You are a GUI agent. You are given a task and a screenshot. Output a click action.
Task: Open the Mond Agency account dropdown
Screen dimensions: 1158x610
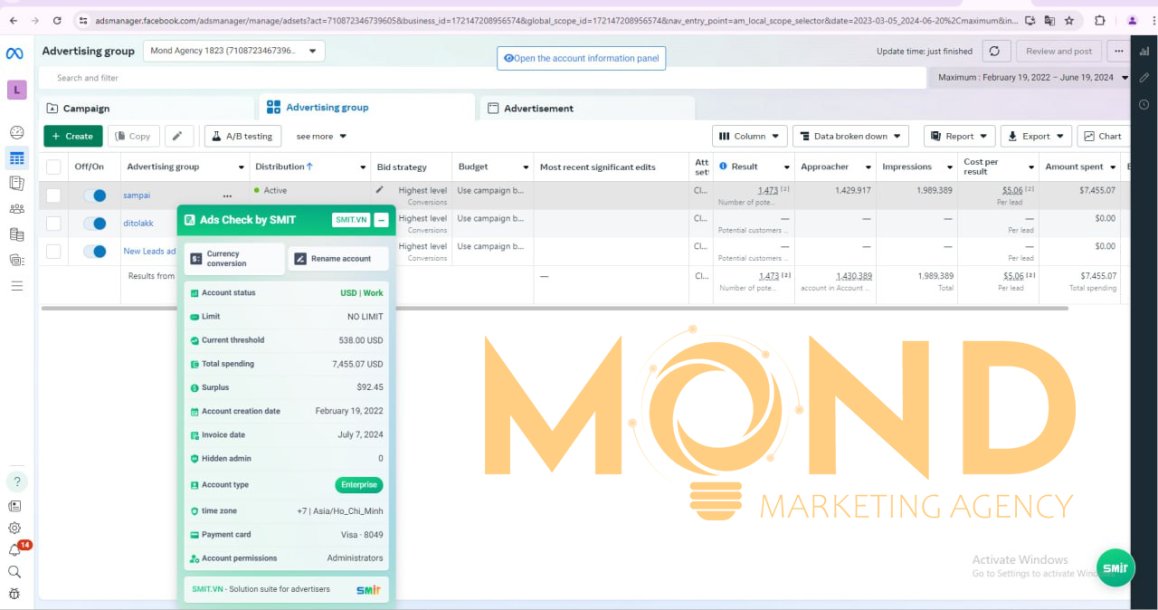pos(233,51)
